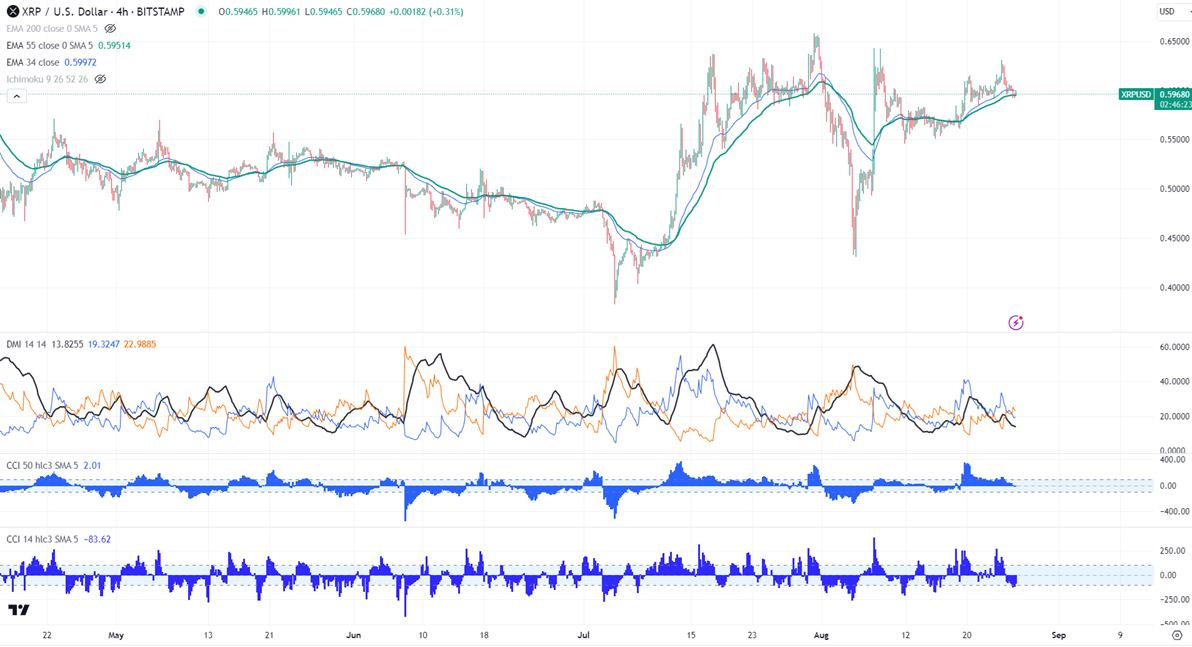Click DMI value 22.9885 in orange
1192x647 pixels.
139,344
